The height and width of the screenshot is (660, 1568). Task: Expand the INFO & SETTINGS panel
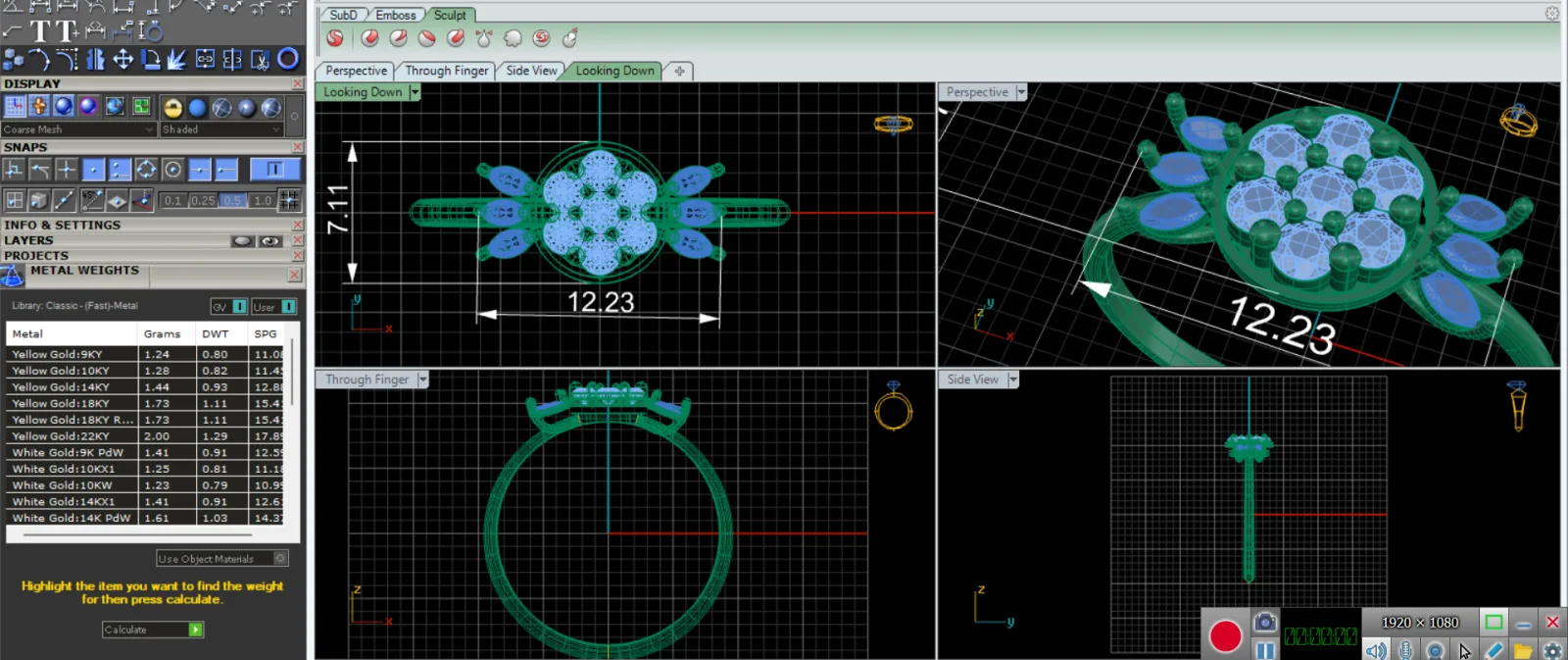click(62, 225)
